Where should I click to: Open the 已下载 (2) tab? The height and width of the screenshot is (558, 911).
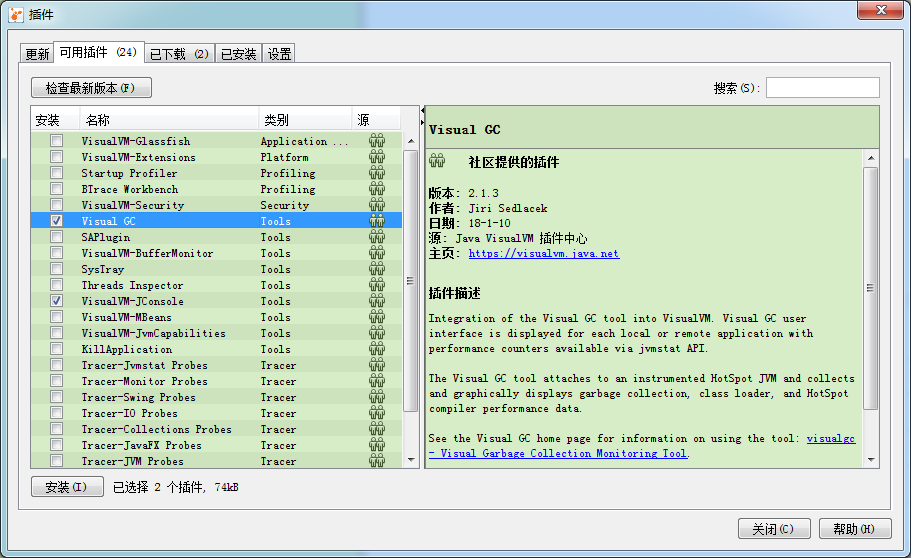(180, 53)
